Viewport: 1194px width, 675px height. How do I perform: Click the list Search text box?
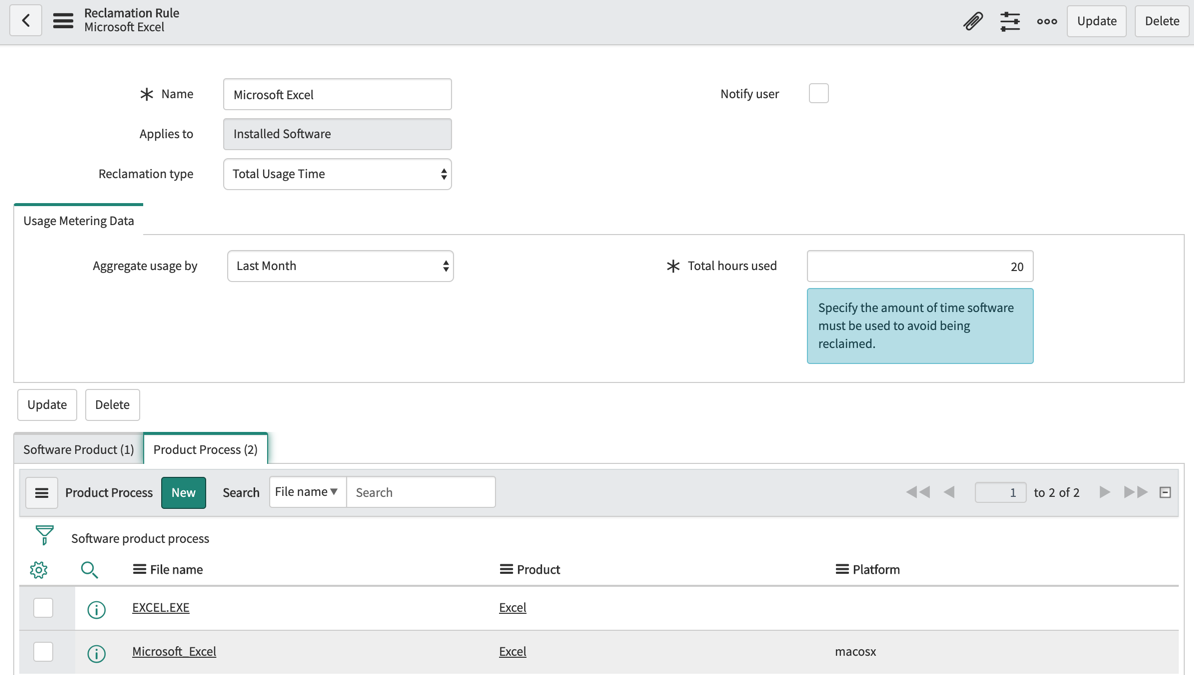pos(421,492)
